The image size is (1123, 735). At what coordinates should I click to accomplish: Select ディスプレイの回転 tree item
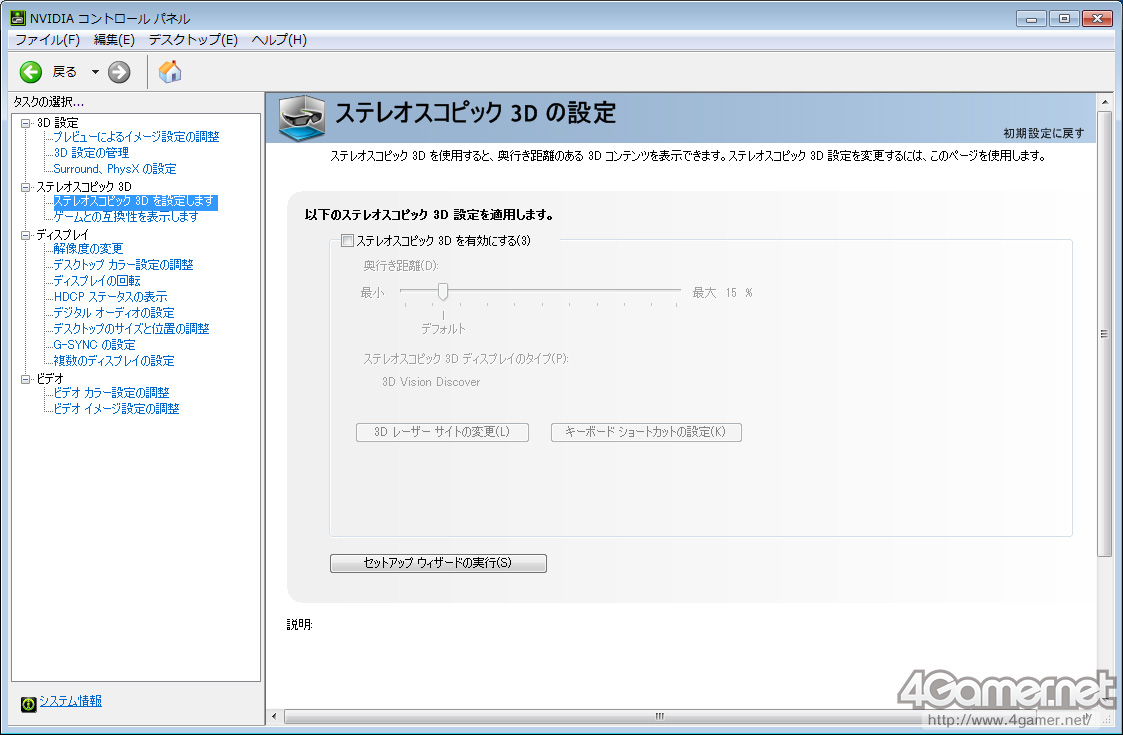tap(97, 281)
